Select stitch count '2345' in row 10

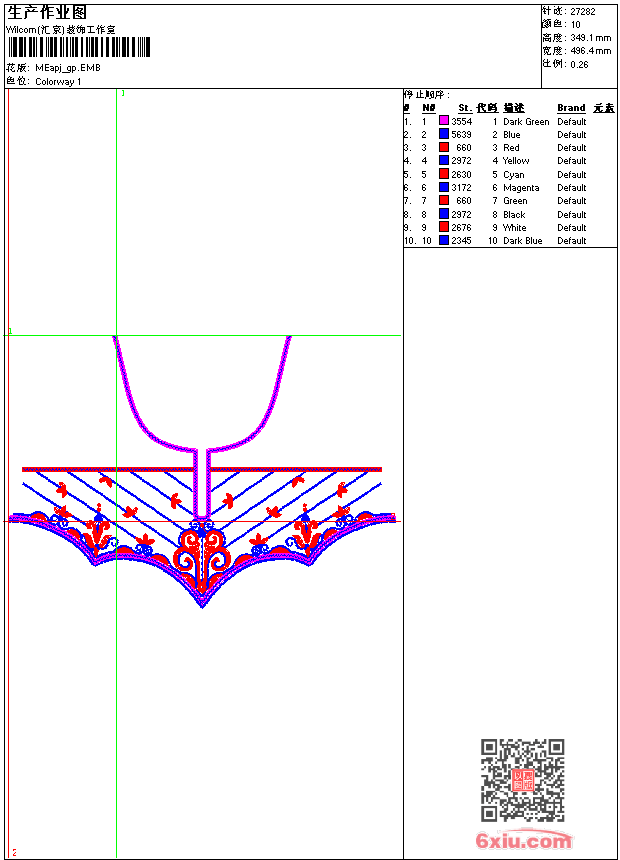click(461, 241)
